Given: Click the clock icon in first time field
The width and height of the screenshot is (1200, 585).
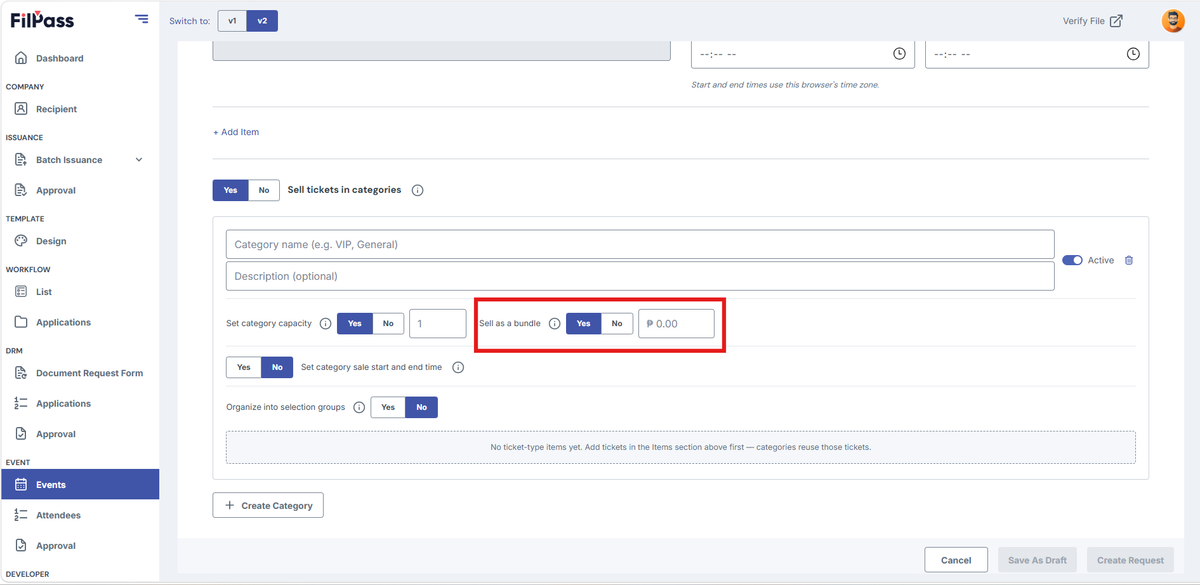Looking at the screenshot, I should (x=899, y=54).
